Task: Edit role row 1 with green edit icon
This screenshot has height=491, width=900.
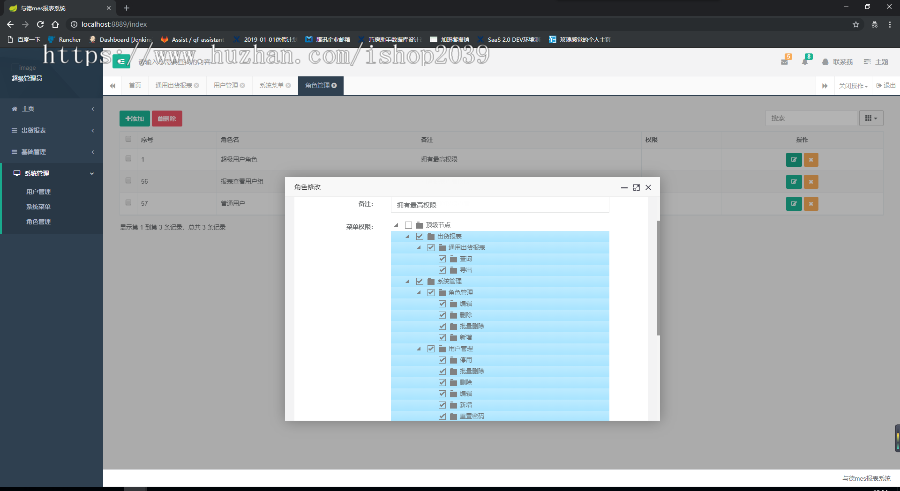Action: 793,160
